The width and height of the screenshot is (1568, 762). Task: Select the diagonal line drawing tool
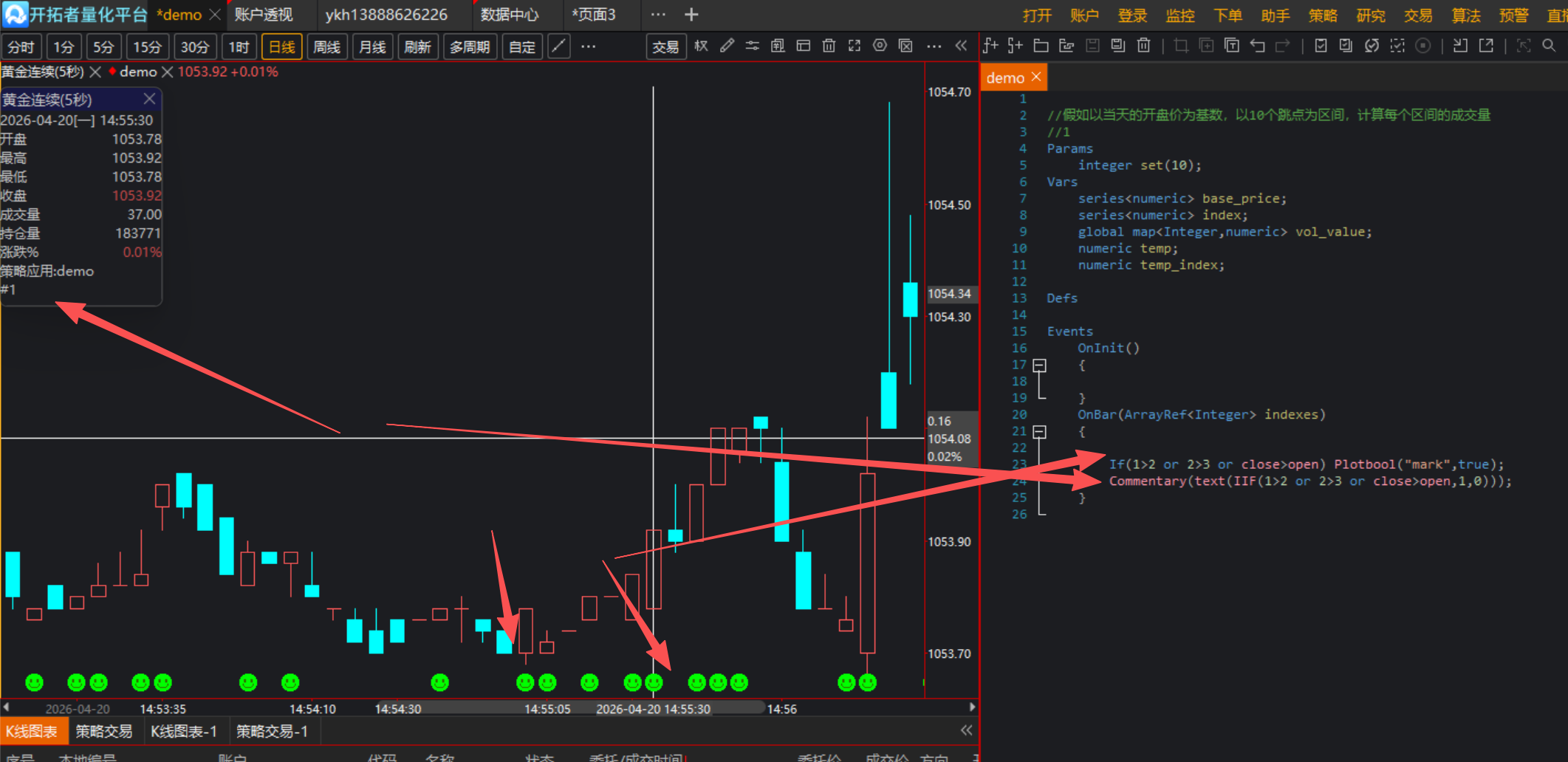click(x=559, y=47)
